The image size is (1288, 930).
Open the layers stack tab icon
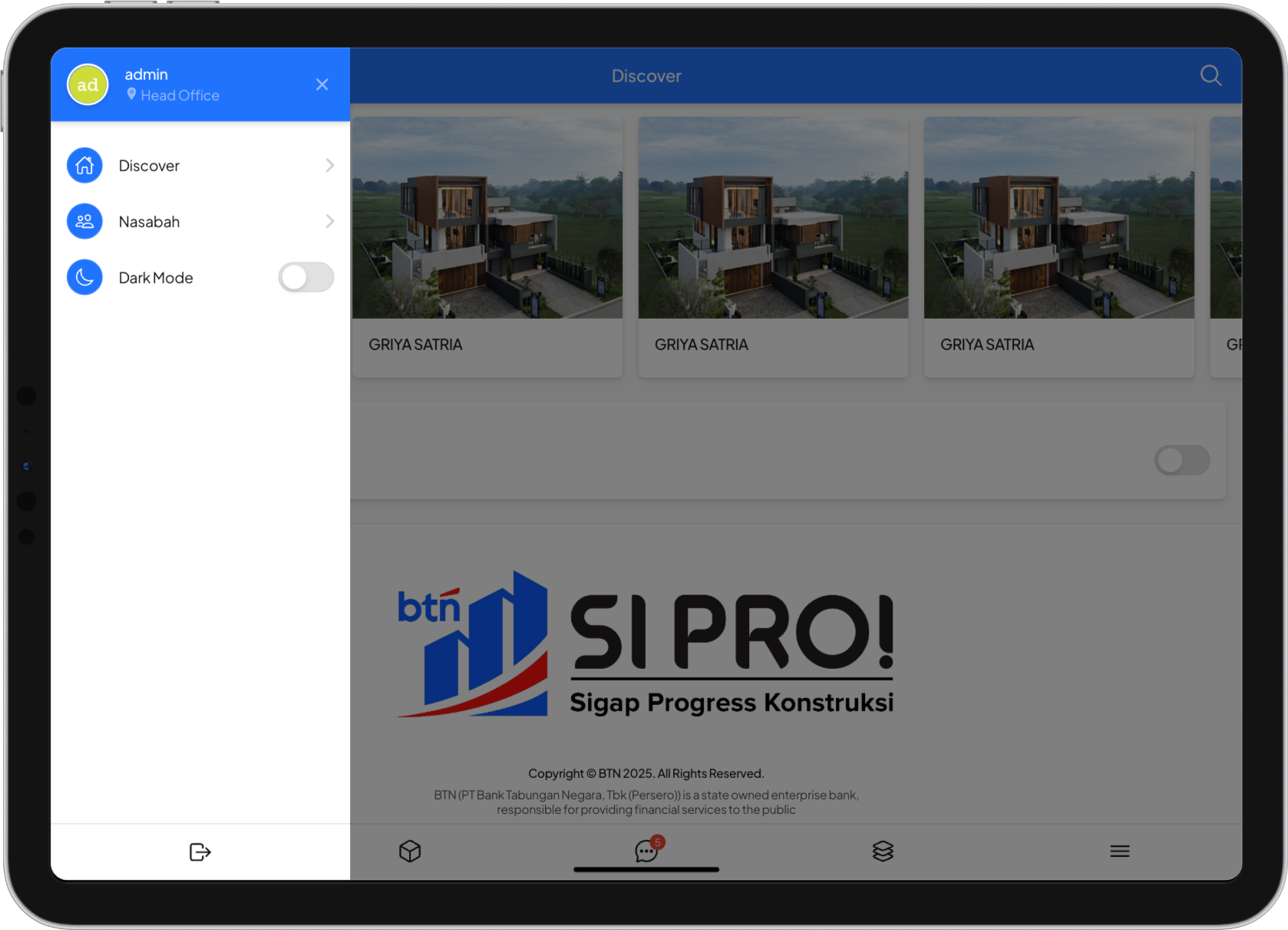[883, 851]
